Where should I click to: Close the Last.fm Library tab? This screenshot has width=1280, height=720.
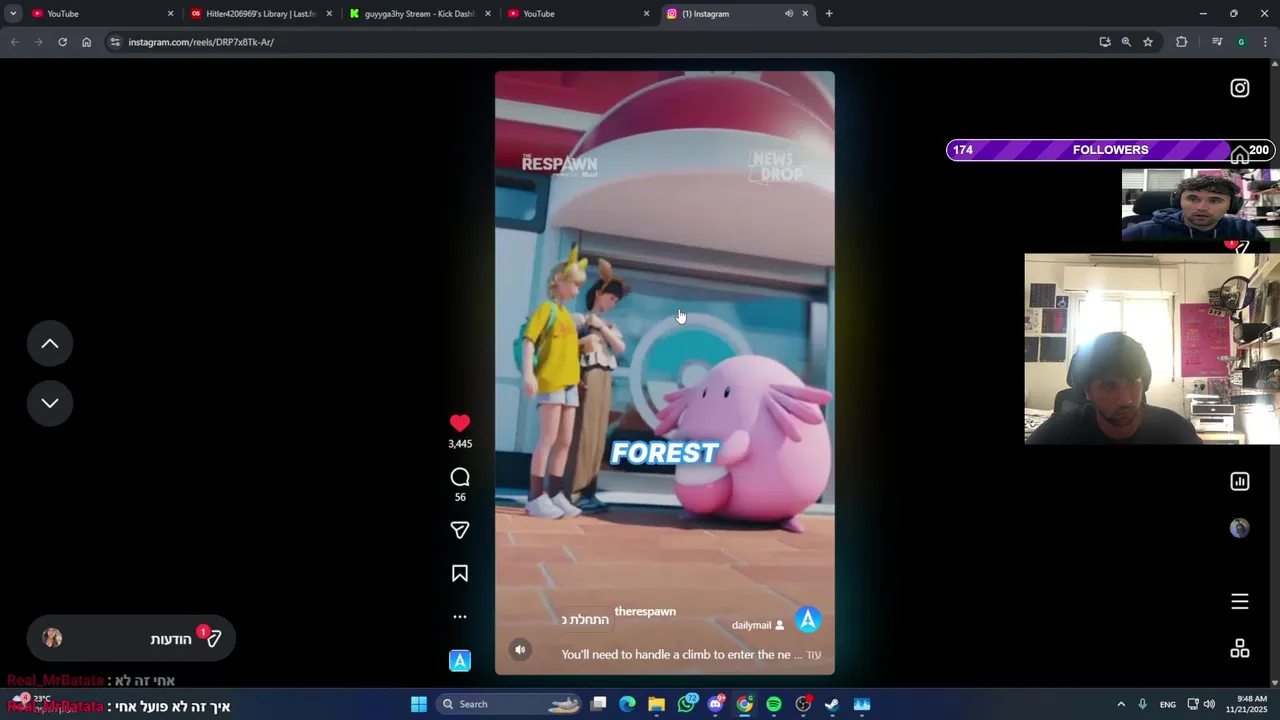pos(329,14)
